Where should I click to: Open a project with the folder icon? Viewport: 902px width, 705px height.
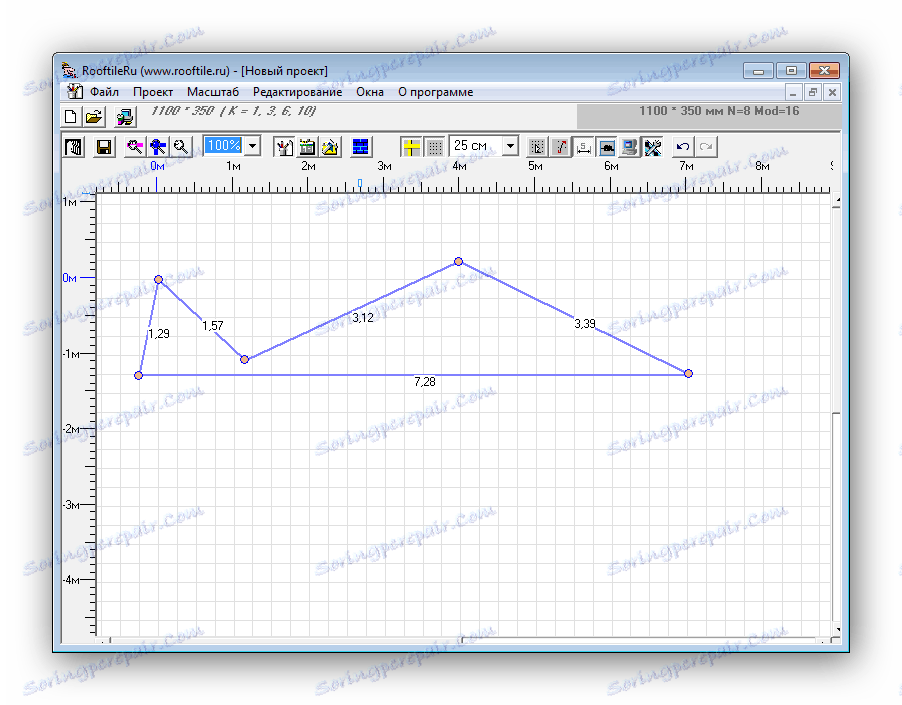point(94,117)
